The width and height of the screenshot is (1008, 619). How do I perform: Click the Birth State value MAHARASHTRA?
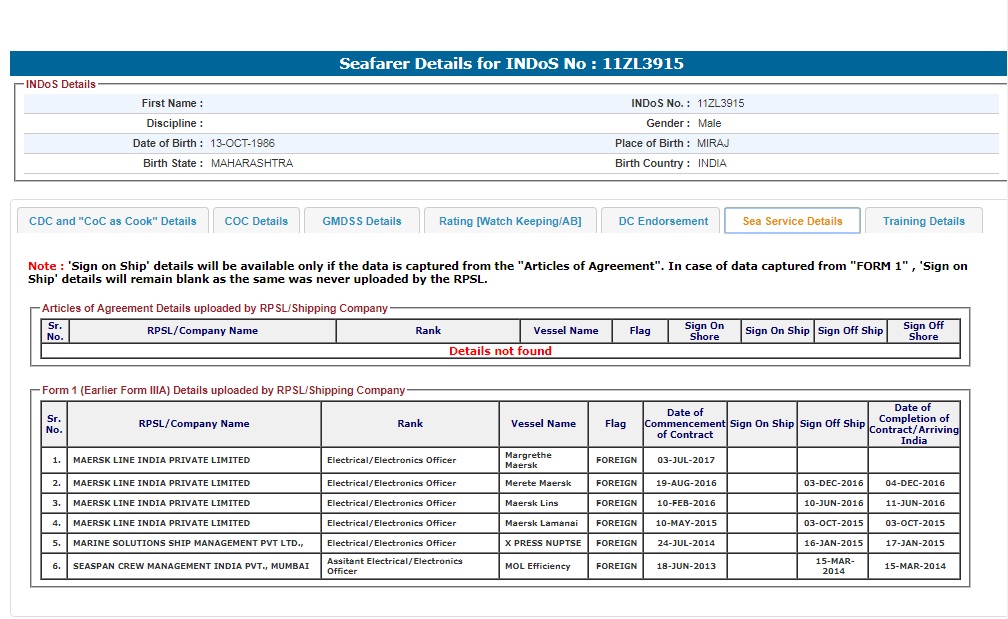[252, 163]
